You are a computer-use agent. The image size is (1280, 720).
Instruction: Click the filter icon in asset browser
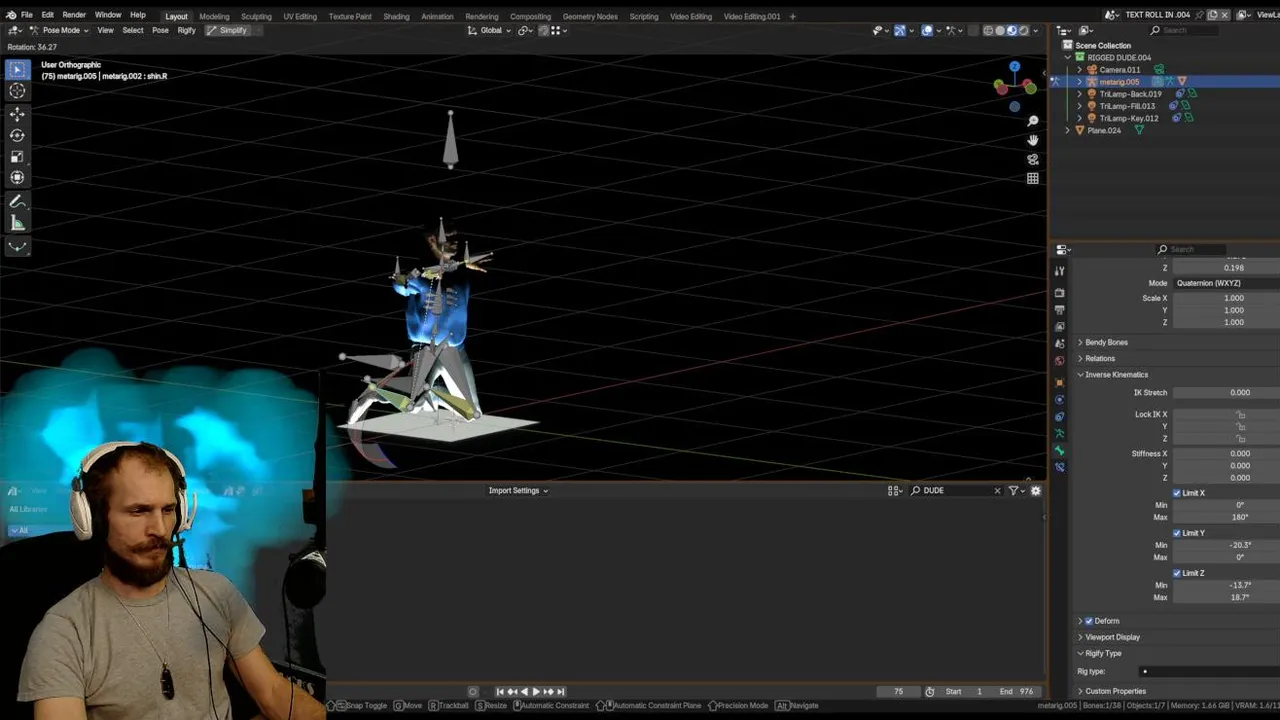coord(1013,490)
